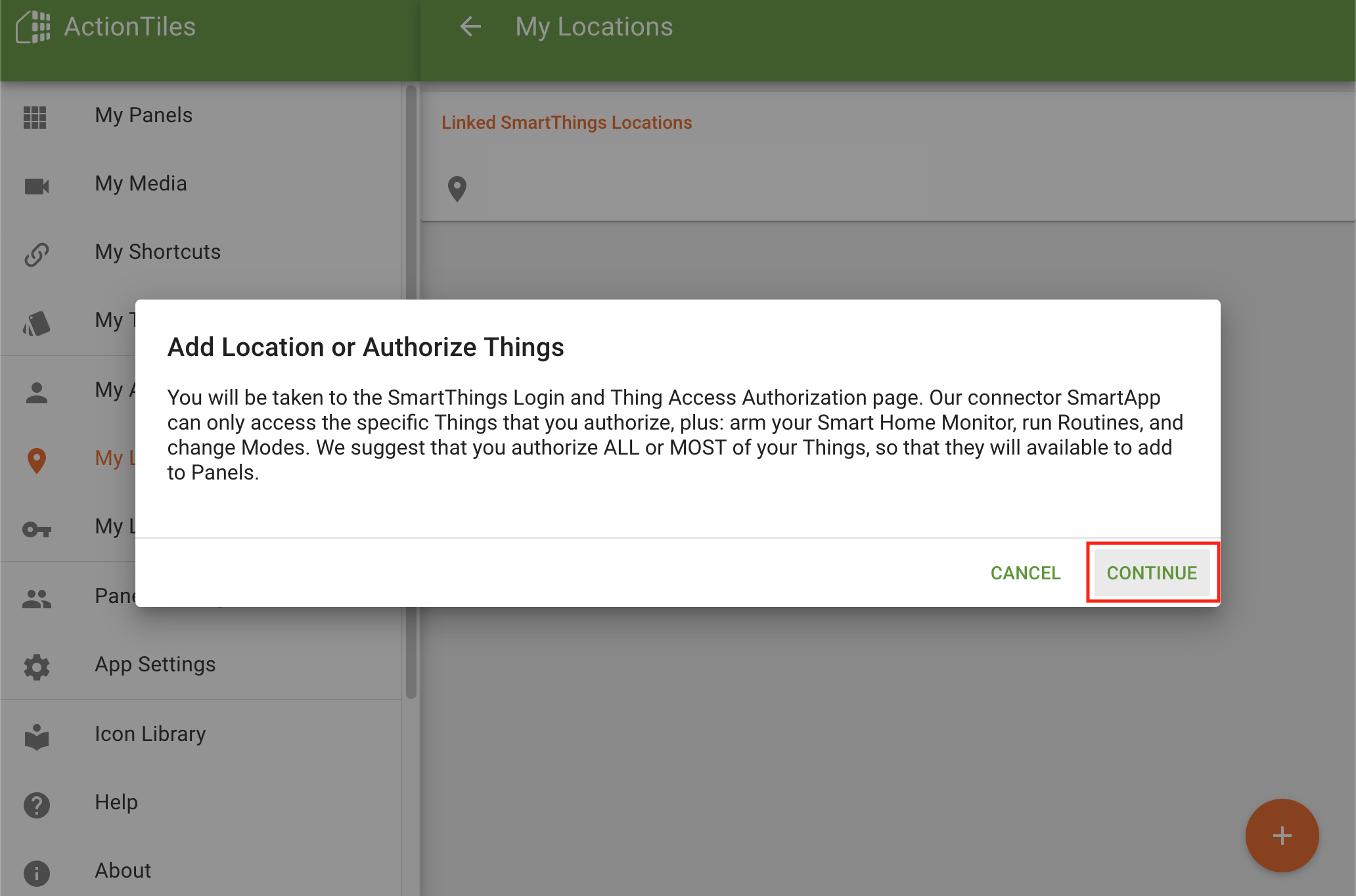This screenshot has height=896, width=1356.
Task: Click the CANCEL button in dialog
Action: pyautogui.click(x=1024, y=572)
